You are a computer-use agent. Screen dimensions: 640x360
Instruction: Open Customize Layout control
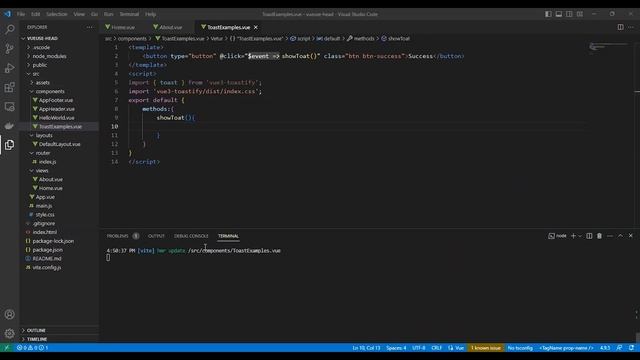[580, 14]
